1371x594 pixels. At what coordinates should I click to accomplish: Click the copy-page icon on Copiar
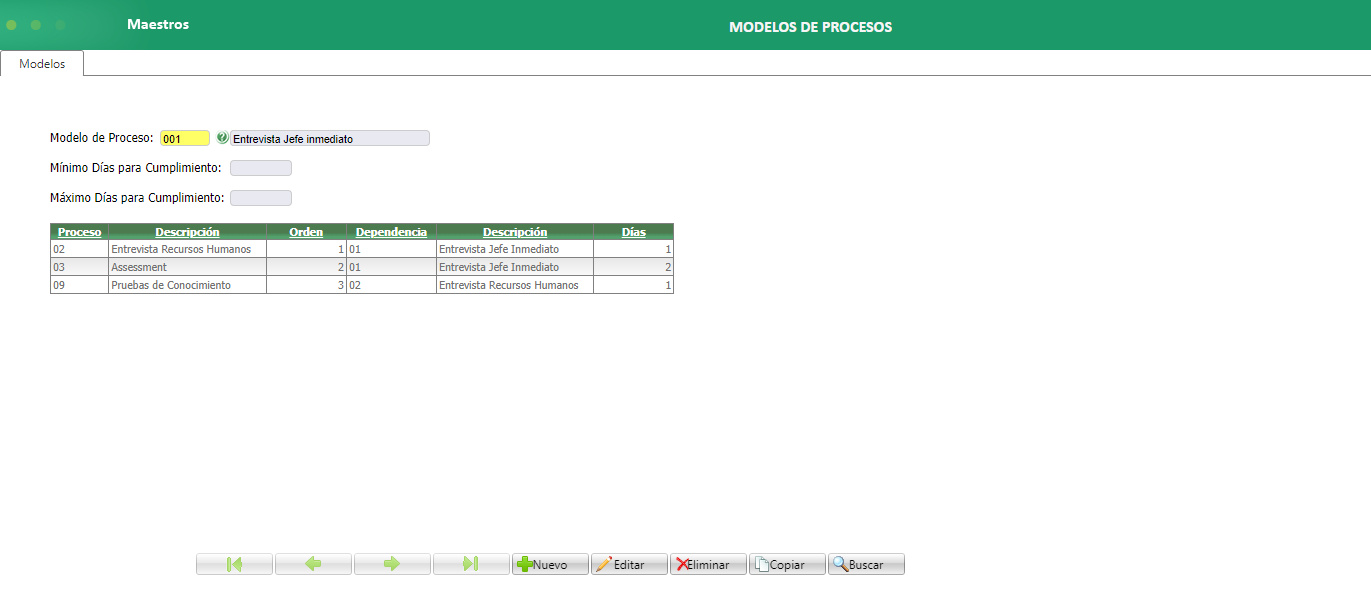762,563
